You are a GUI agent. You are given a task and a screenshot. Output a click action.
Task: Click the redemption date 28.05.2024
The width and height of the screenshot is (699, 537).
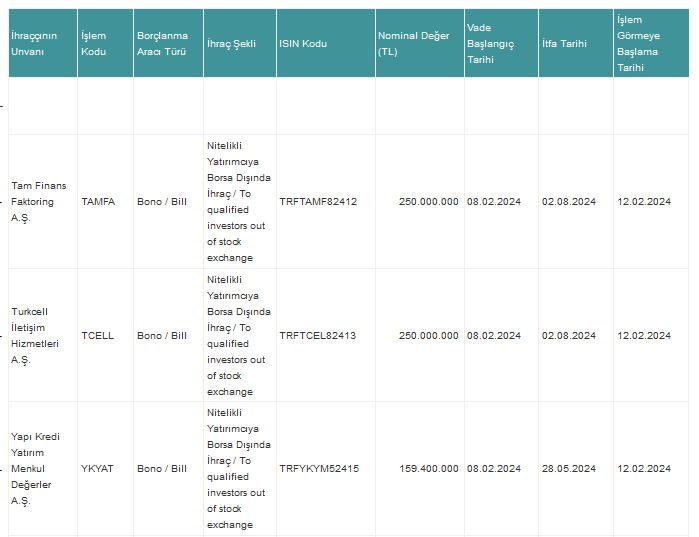click(x=569, y=468)
